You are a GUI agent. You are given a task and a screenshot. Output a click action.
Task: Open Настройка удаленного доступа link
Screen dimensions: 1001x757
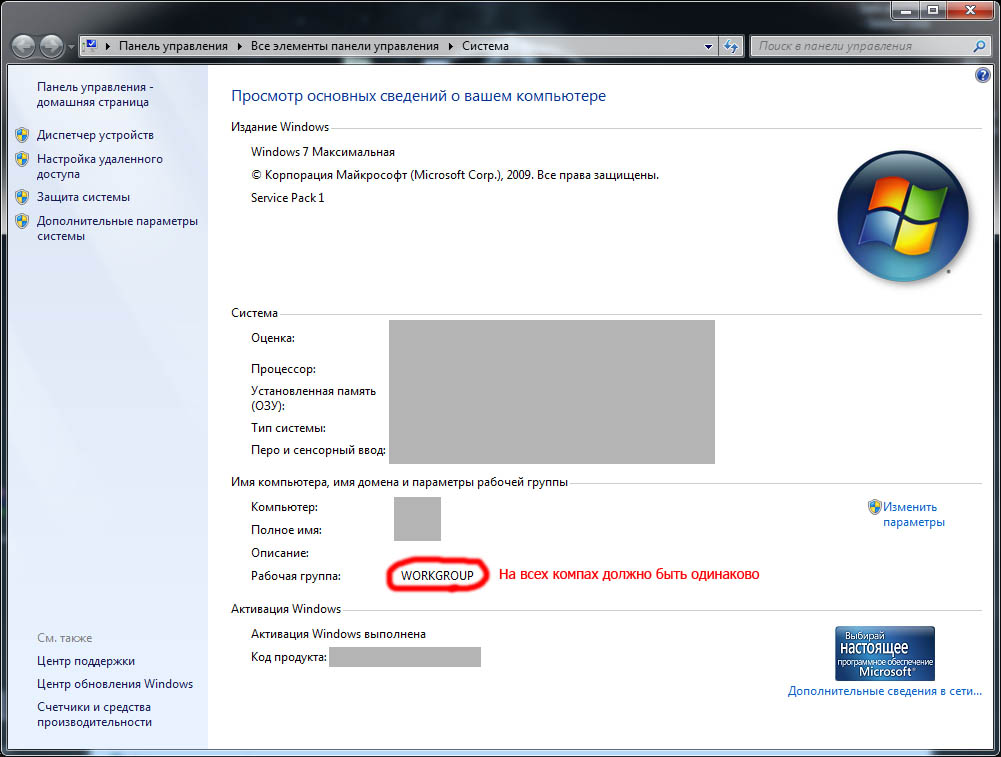pyautogui.click(x=100, y=166)
